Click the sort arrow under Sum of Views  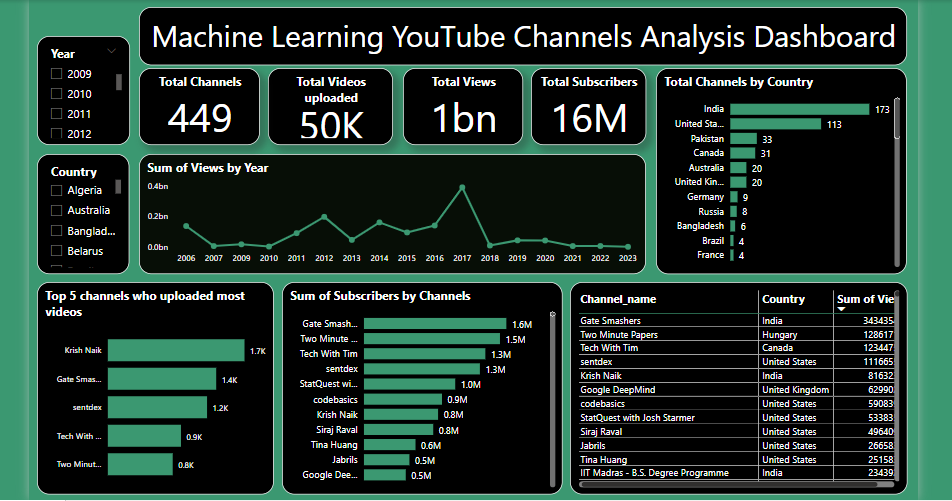click(x=843, y=310)
